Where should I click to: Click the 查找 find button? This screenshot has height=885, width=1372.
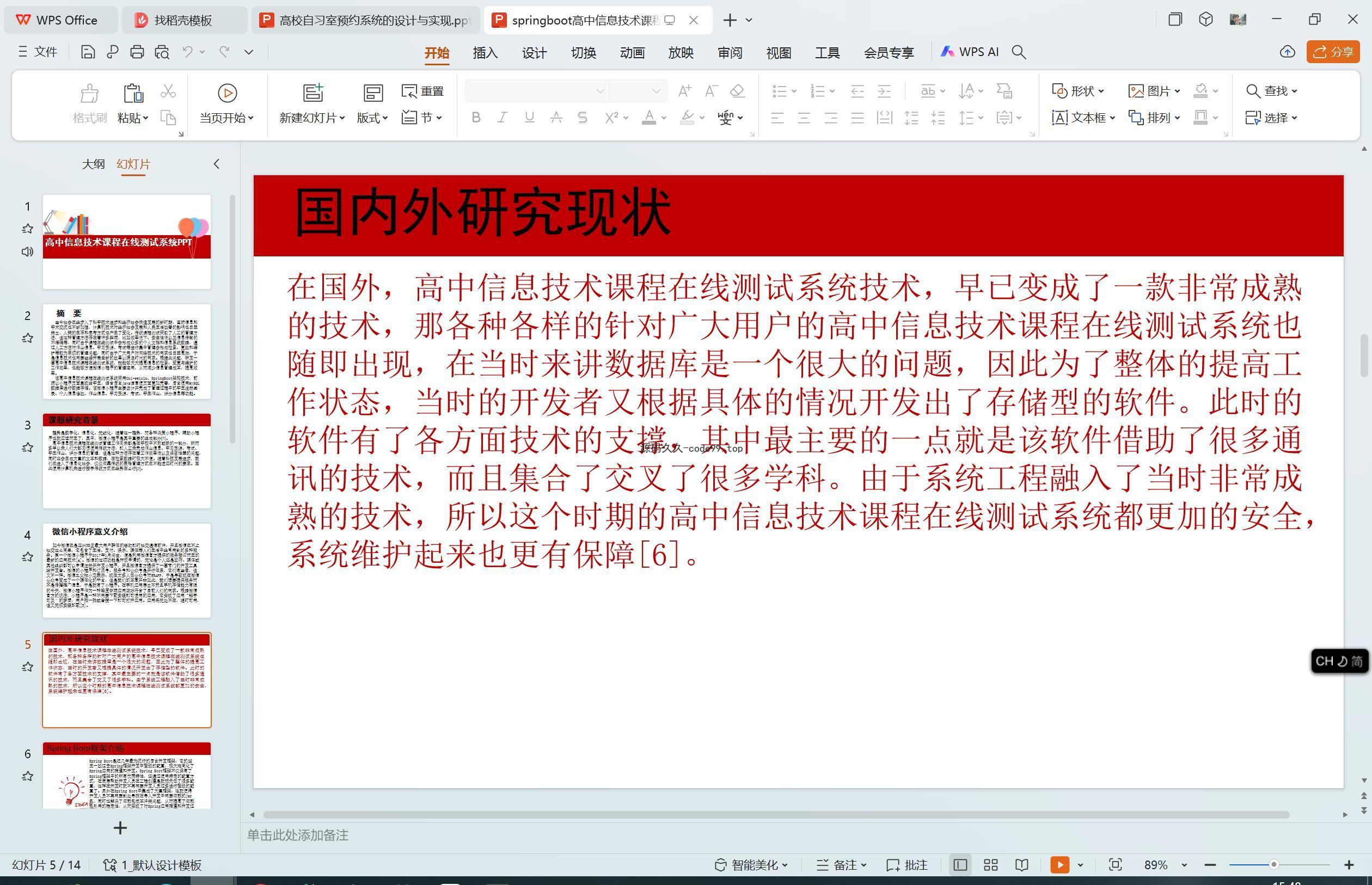1271,91
